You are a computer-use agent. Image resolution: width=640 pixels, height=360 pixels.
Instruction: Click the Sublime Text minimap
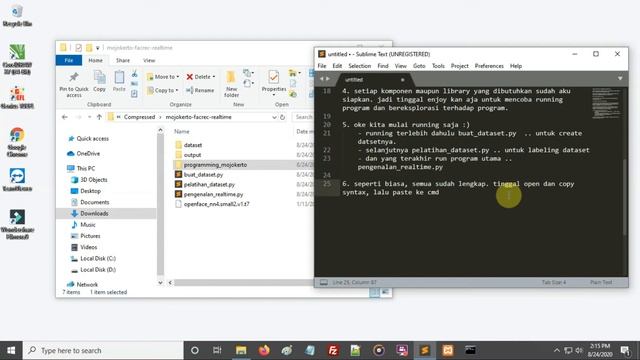[x=606, y=104]
